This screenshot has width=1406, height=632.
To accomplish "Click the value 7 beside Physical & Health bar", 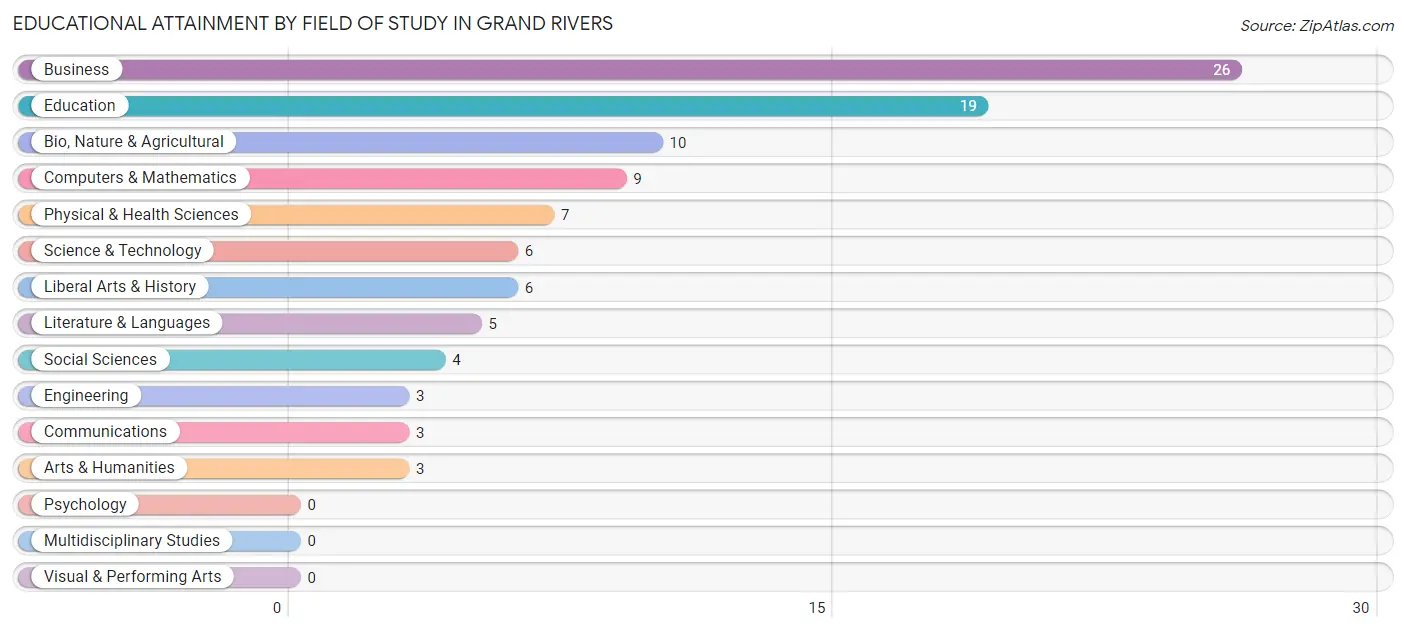I will (x=565, y=215).
